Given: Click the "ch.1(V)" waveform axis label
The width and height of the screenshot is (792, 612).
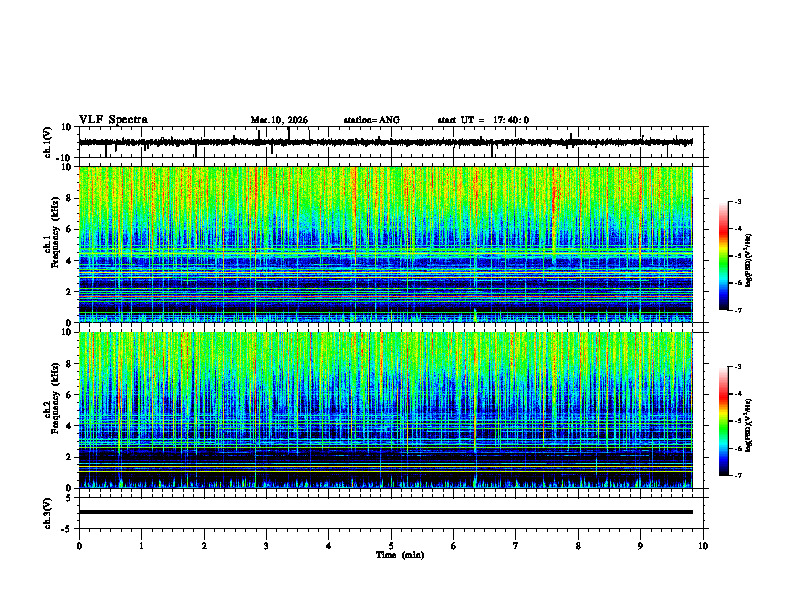Looking at the screenshot, I should (x=48, y=142).
